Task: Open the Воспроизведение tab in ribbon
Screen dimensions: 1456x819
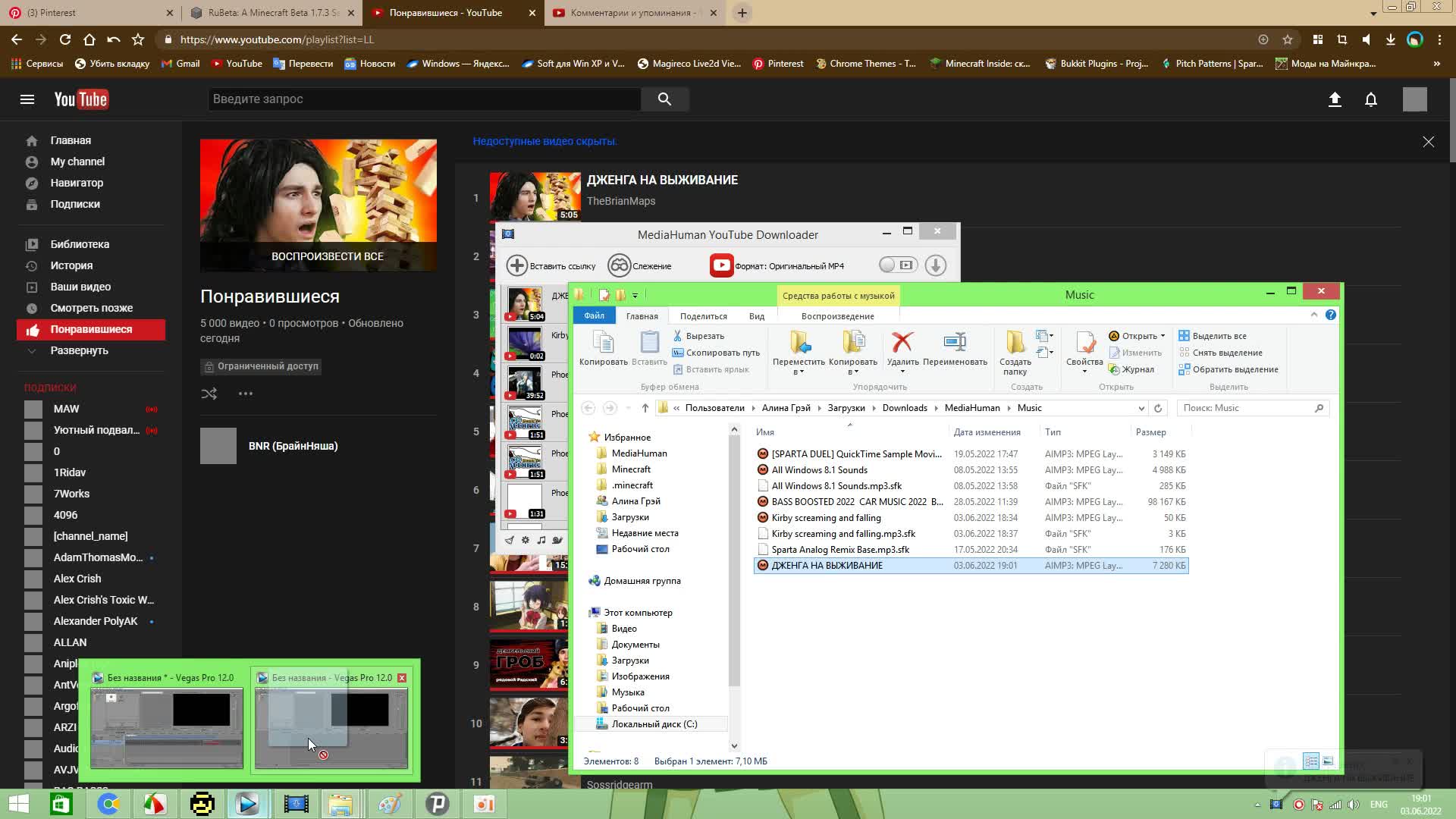Action: pyautogui.click(x=838, y=315)
